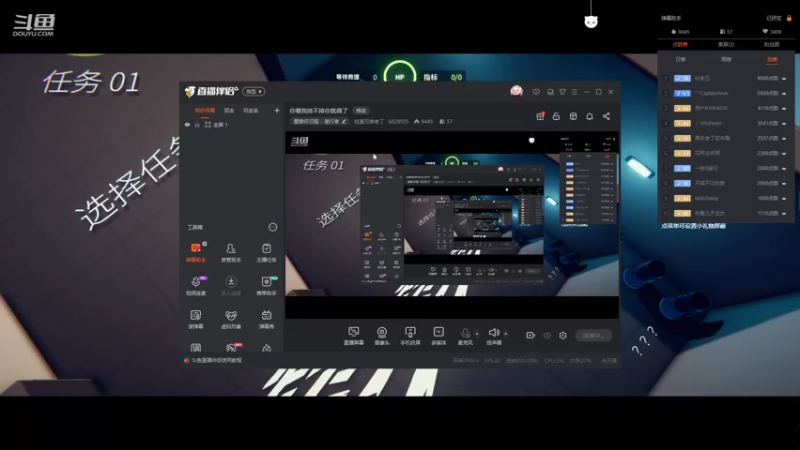Switch to 贵宾(2) tab in overlay
Image resolution: width=800 pixels, height=450 pixels.
click(x=726, y=44)
